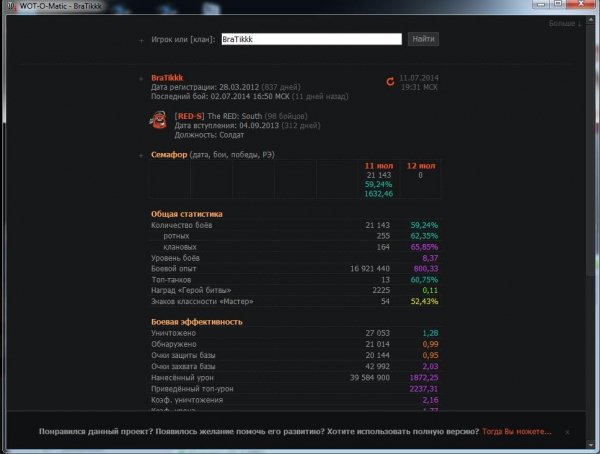The image size is (600, 454).
Task: Click the WOT-O-Matic app icon in title bar
Action: click(x=11, y=7)
